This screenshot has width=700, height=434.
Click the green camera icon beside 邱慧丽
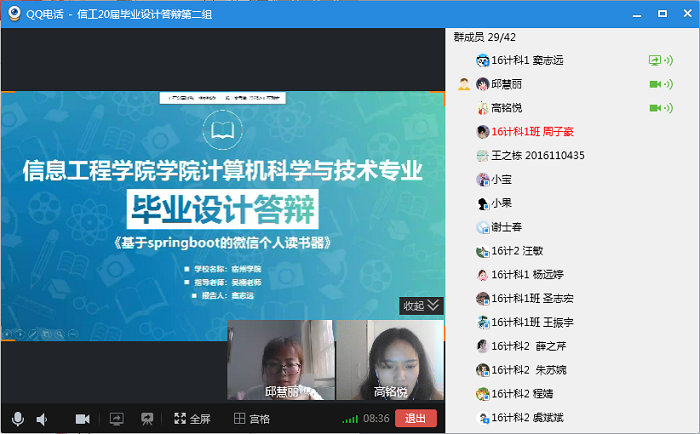click(655, 84)
